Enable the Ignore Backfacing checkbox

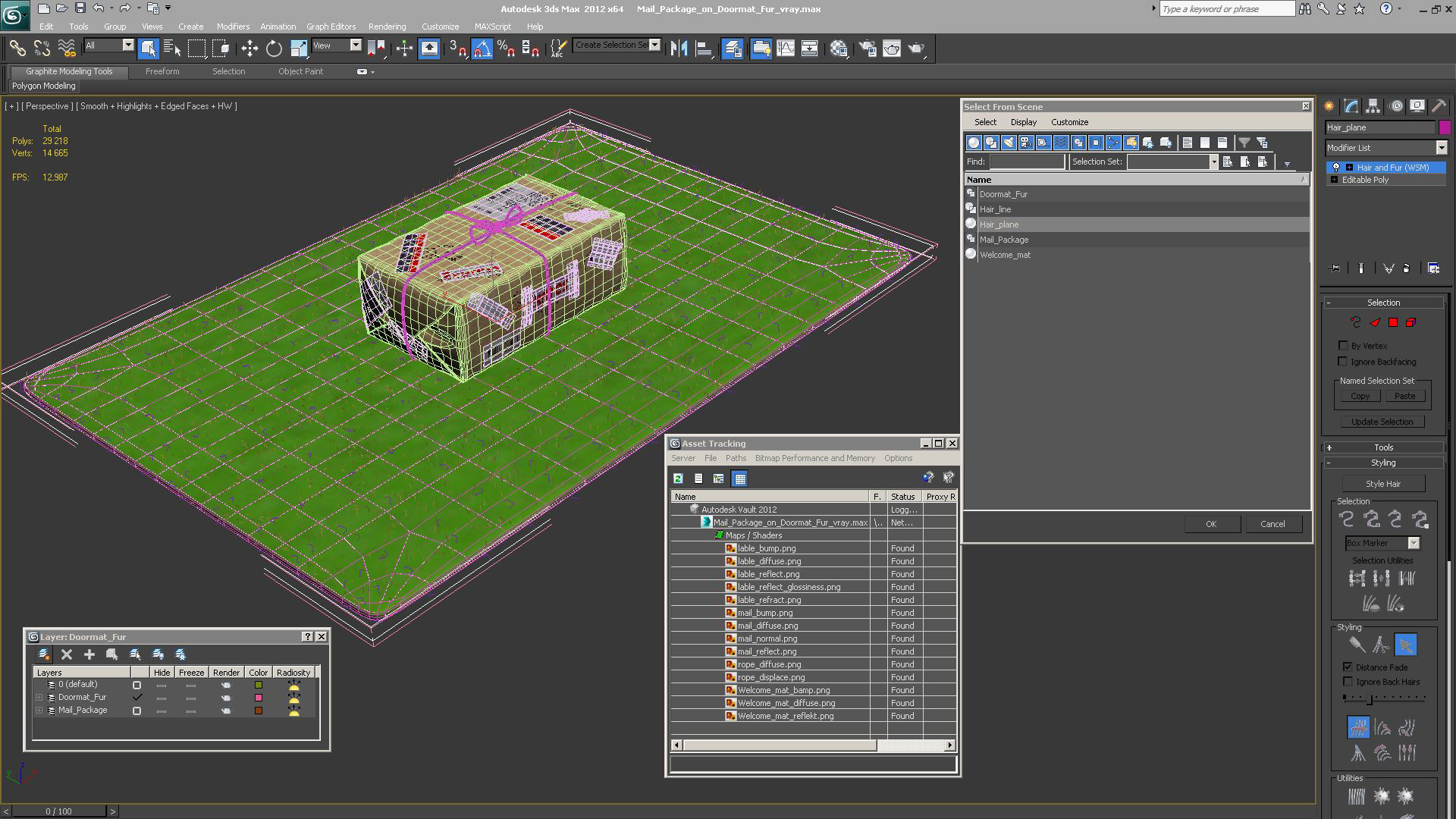coord(1344,361)
